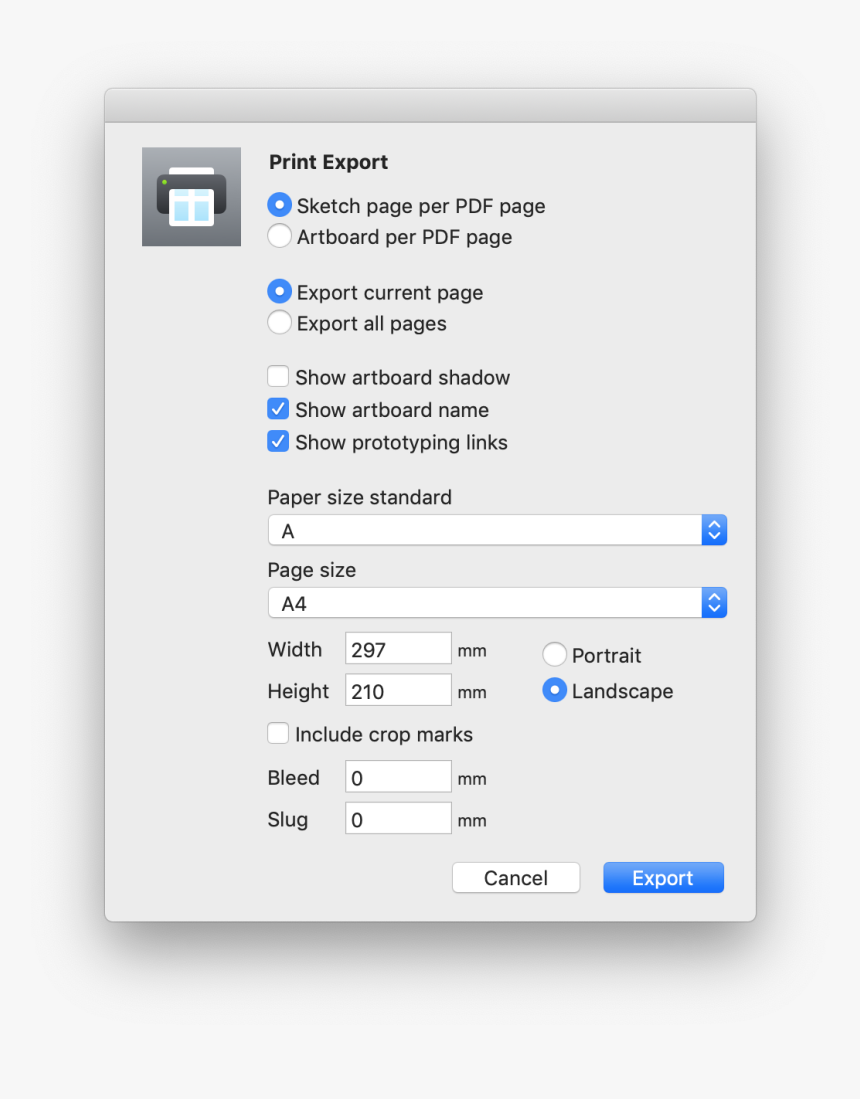Image resolution: width=860 pixels, height=1099 pixels.
Task: Enable Show artboard shadow
Action: tap(278, 376)
